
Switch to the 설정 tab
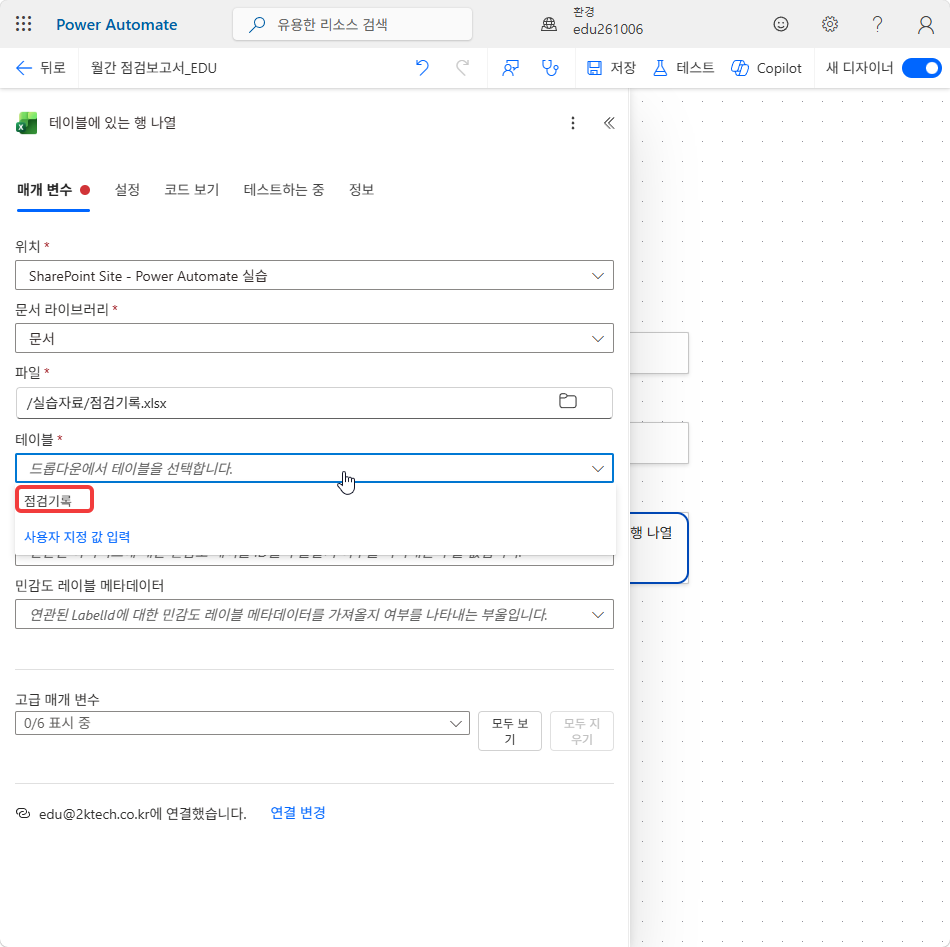(x=127, y=190)
